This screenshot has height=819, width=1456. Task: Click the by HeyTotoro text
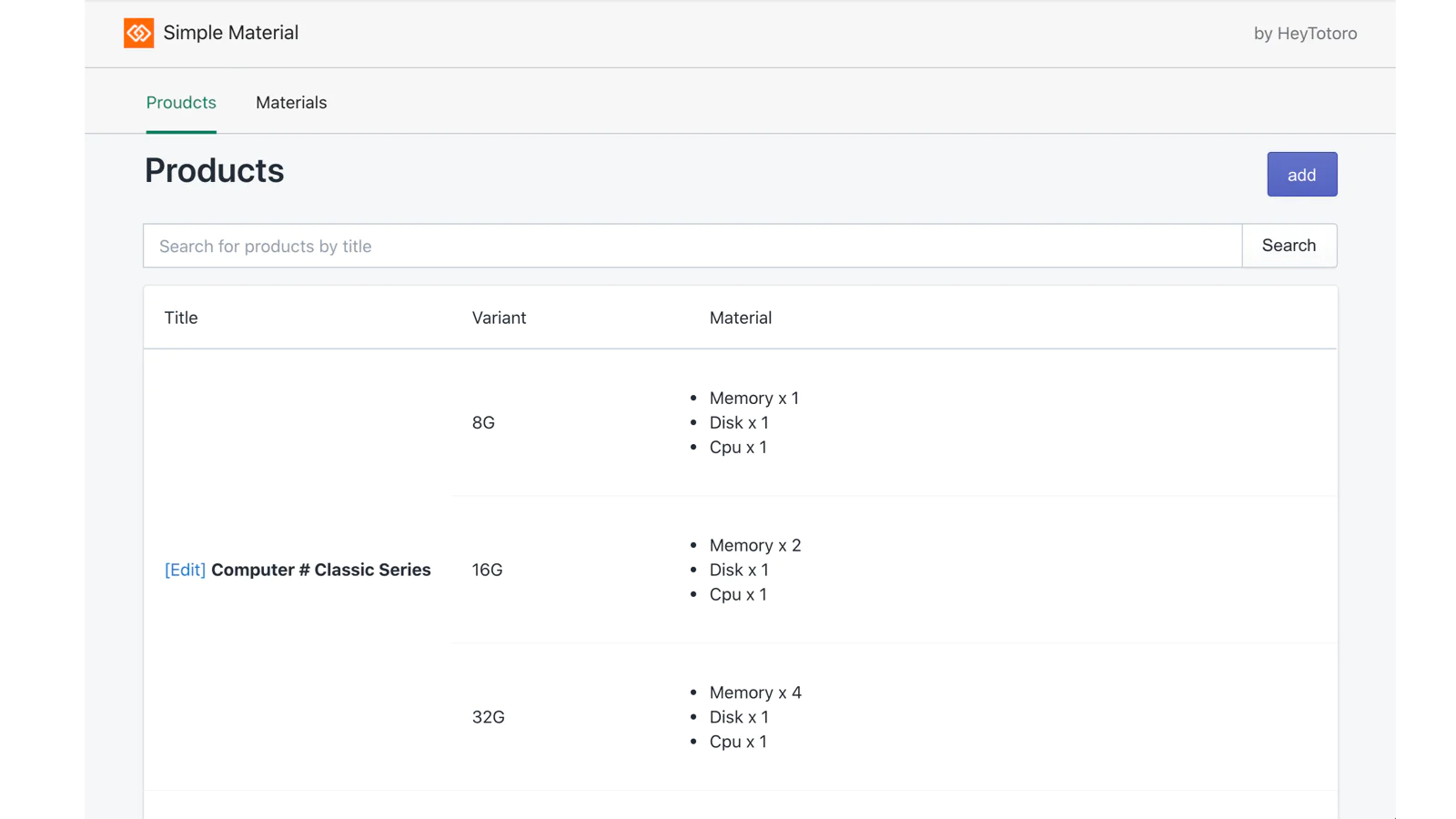click(x=1305, y=34)
